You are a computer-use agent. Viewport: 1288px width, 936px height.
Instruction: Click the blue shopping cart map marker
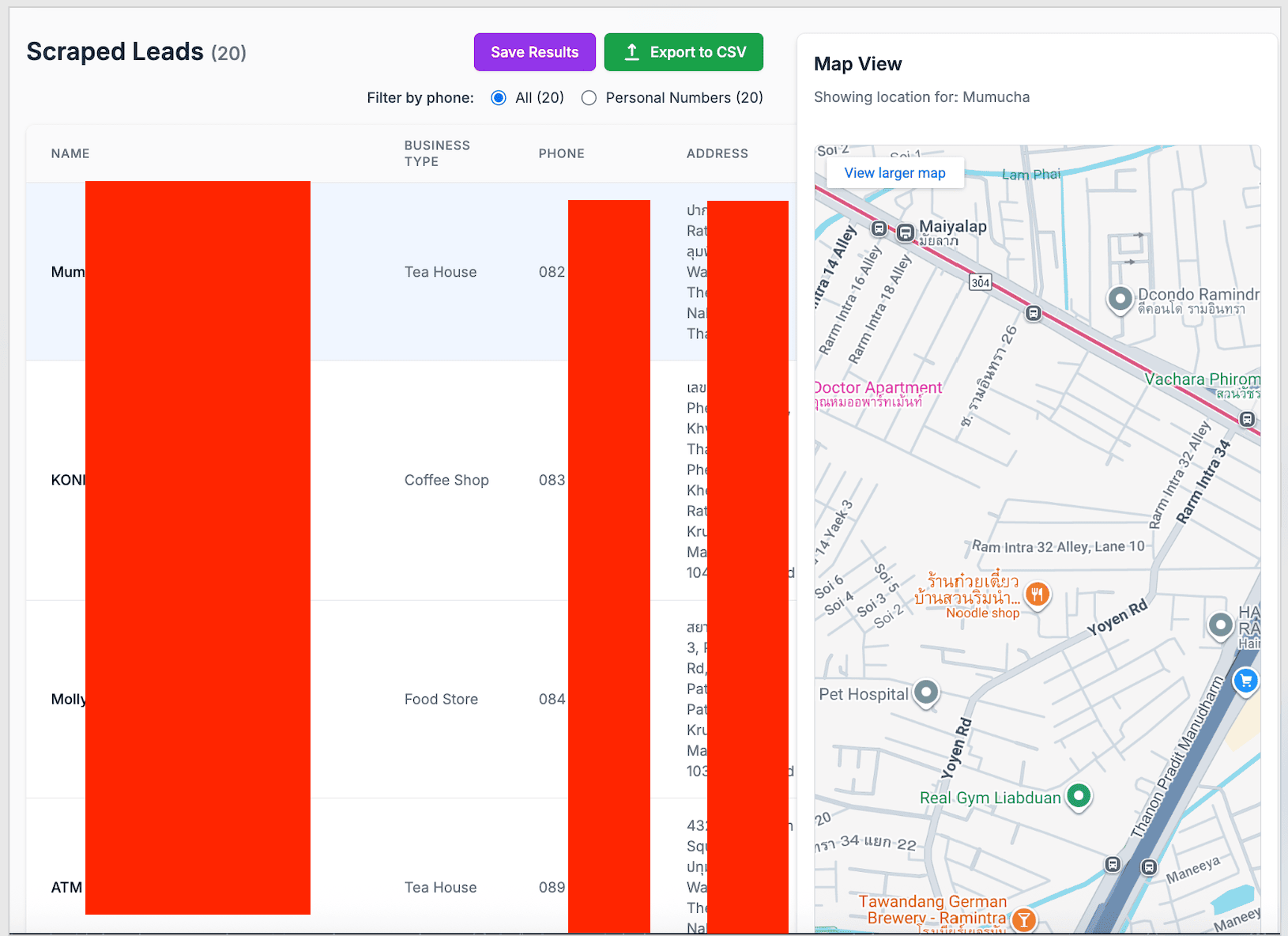pyautogui.click(x=1245, y=680)
